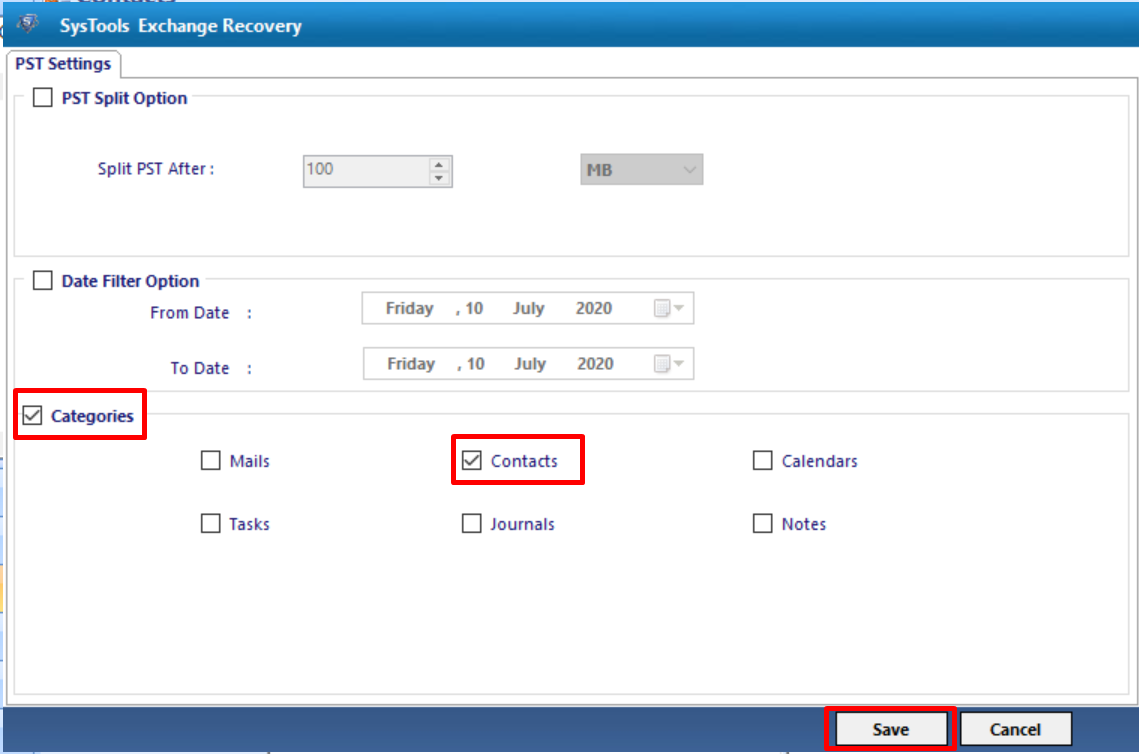Expand the To Date picker arrow

pos(679,363)
